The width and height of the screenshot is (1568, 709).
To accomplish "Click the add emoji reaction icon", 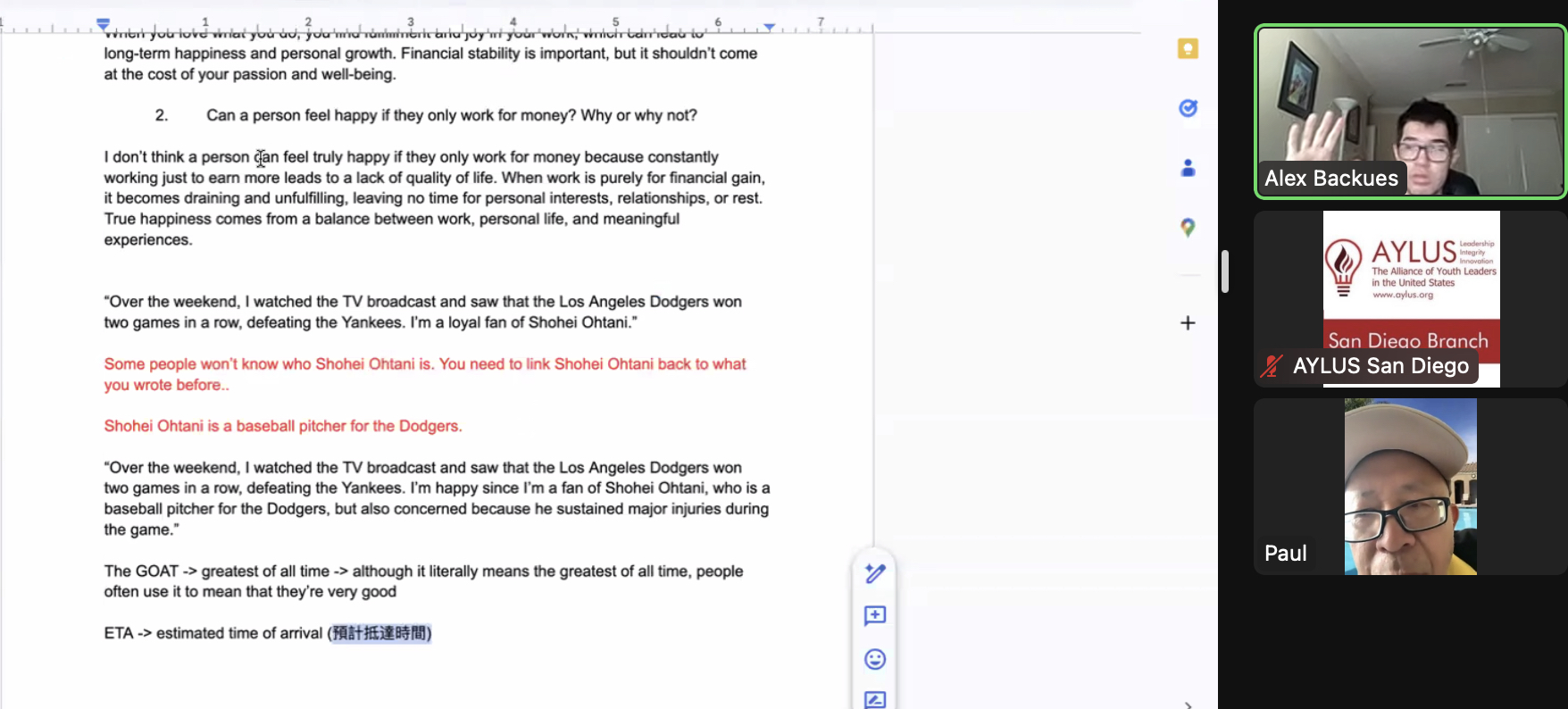I will click(x=875, y=659).
